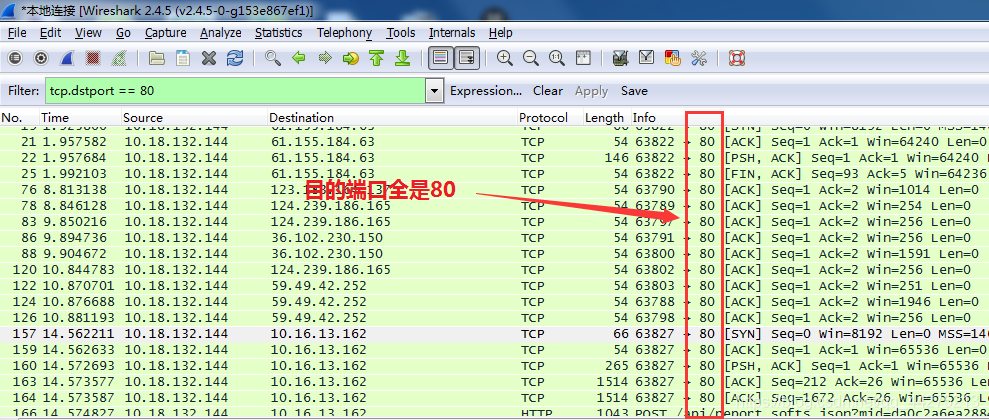Open a capture file (folder icon)

click(x=156, y=59)
